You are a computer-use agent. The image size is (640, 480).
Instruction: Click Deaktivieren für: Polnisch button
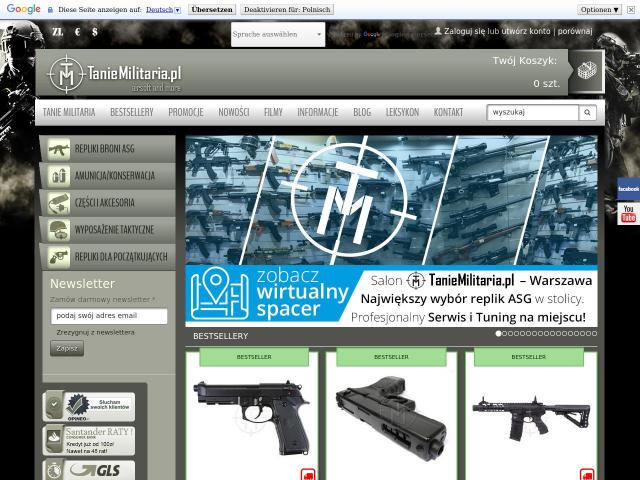click(x=287, y=9)
